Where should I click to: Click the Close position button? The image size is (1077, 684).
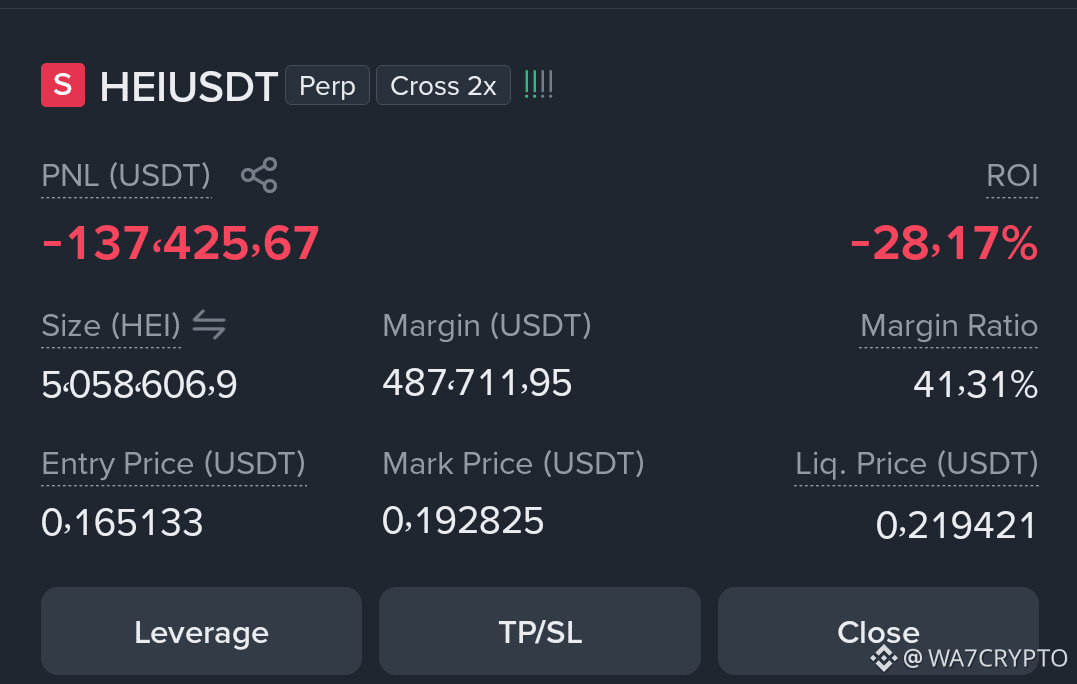[878, 631]
